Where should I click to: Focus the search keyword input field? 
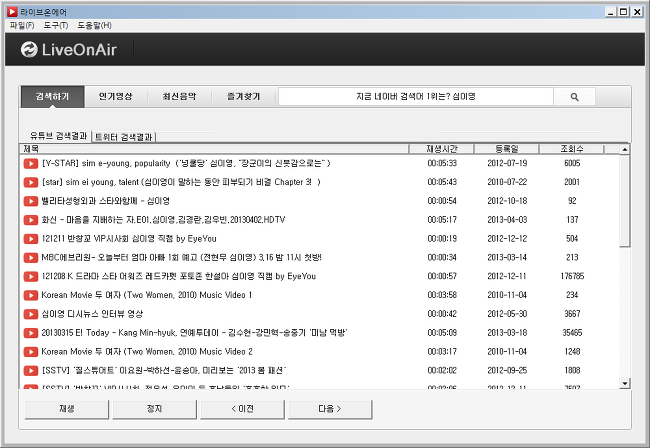(x=416, y=97)
